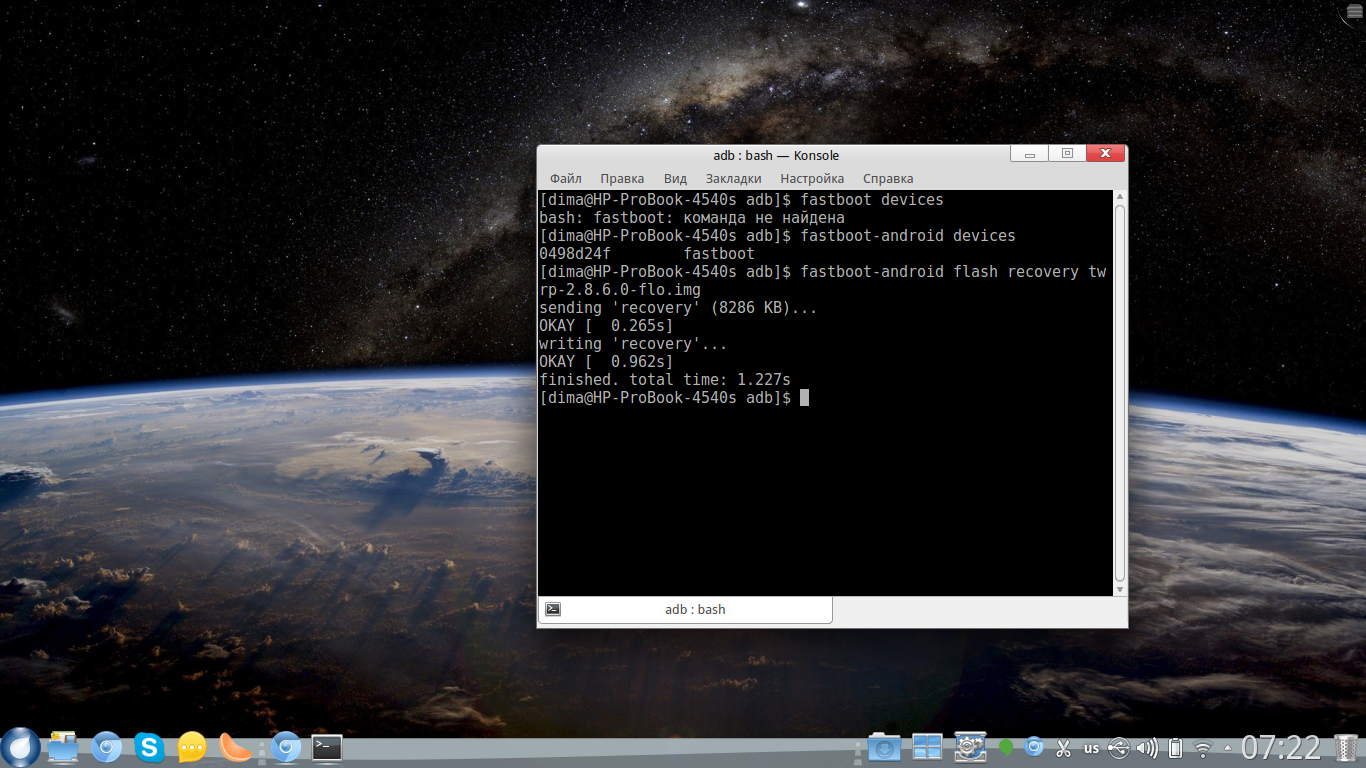This screenshot has height=768, width=1366.
Task: Open Klipper clipboard scissors icon
Action: click(x=1063, y=748)
